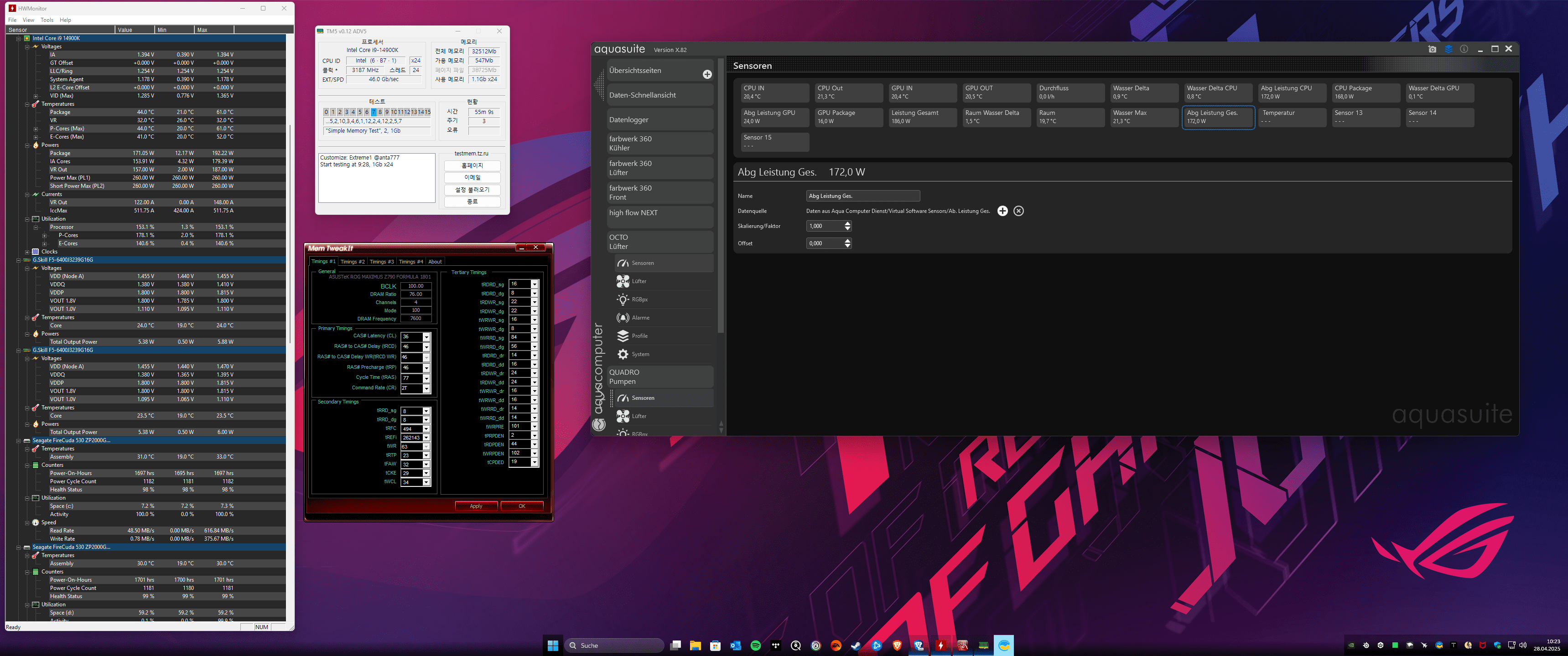
Task: Select Sensoren under QUADRO Pumpen
Action: 664,398
